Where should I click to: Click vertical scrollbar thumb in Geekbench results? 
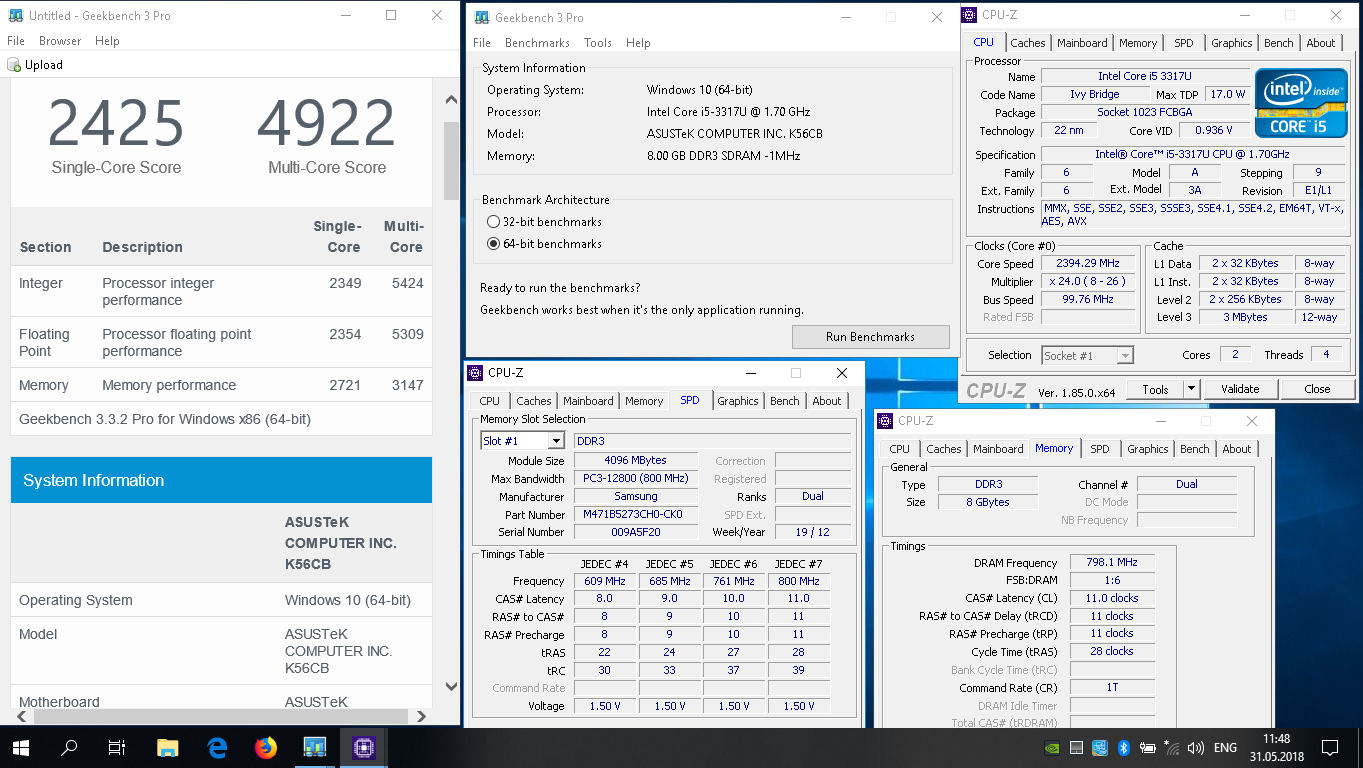(451, 161)
